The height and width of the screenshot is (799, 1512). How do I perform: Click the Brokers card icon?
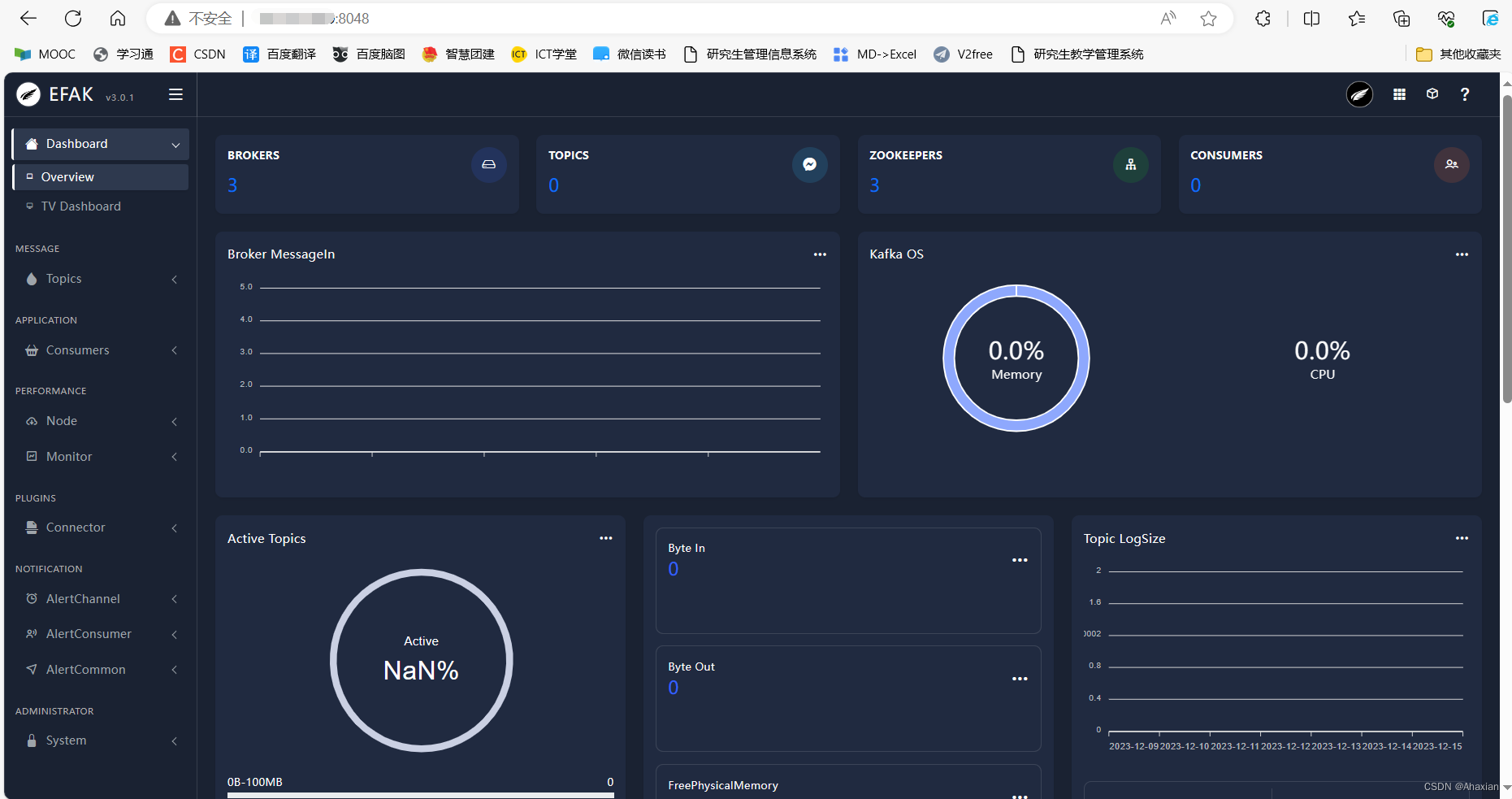[x=489, y=164]
